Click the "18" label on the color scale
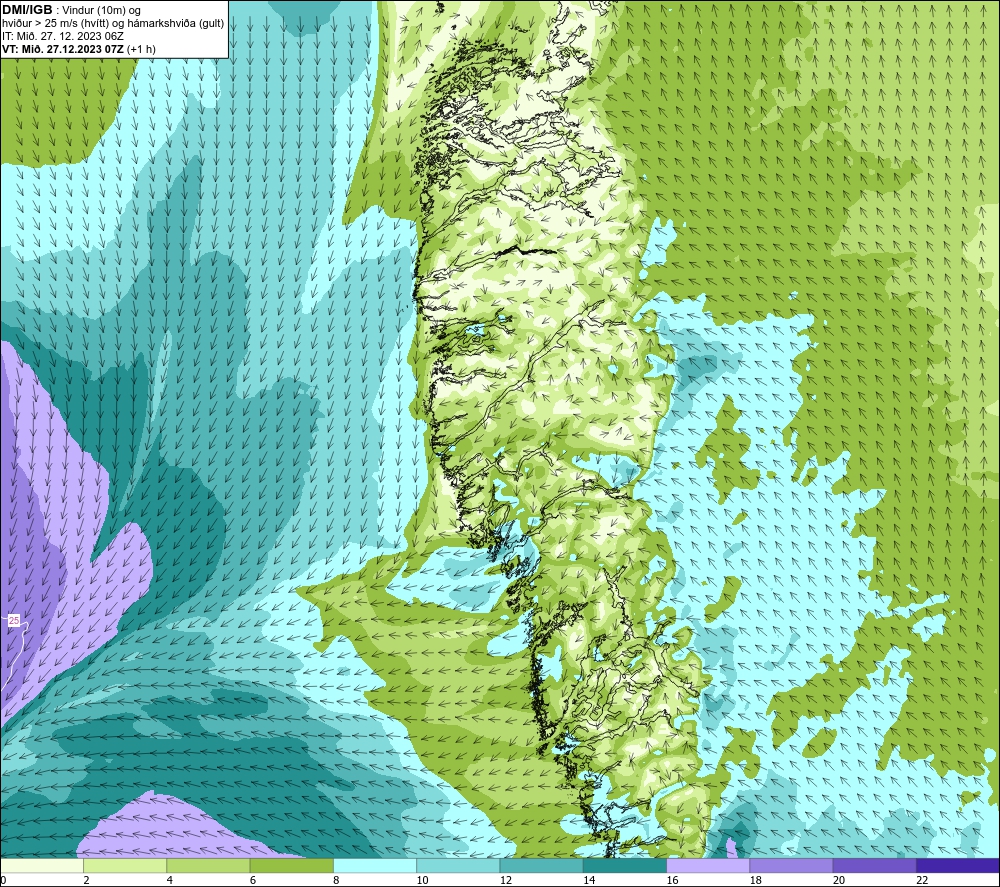 (756, 880)
